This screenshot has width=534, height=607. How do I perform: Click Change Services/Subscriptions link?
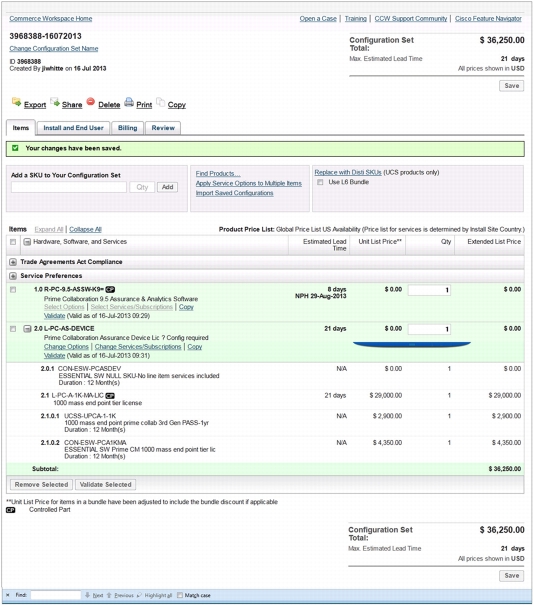click(x=138, y=347)
